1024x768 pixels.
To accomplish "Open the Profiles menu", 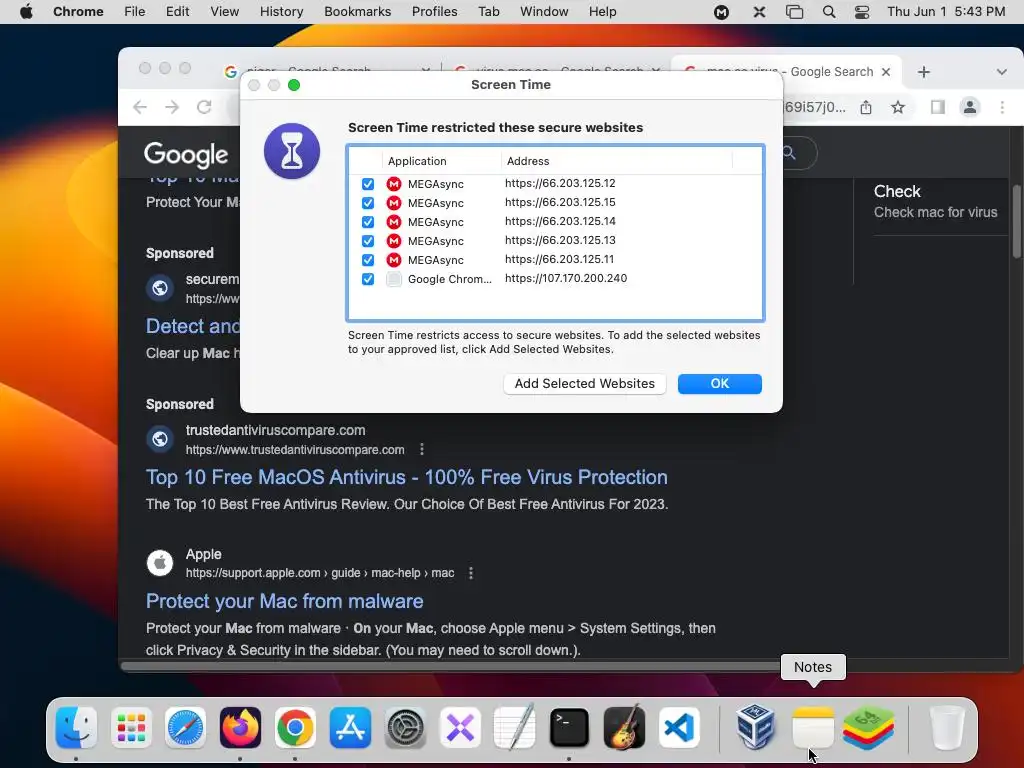I will pos(434,12).
